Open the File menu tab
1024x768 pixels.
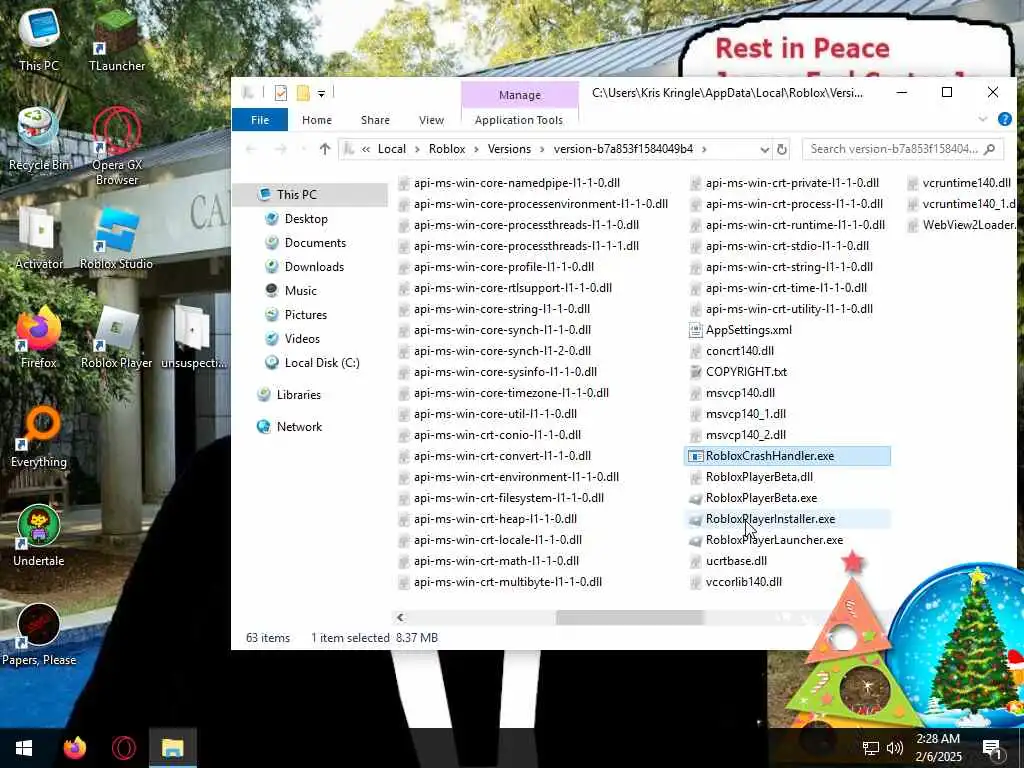coord(260,120)
